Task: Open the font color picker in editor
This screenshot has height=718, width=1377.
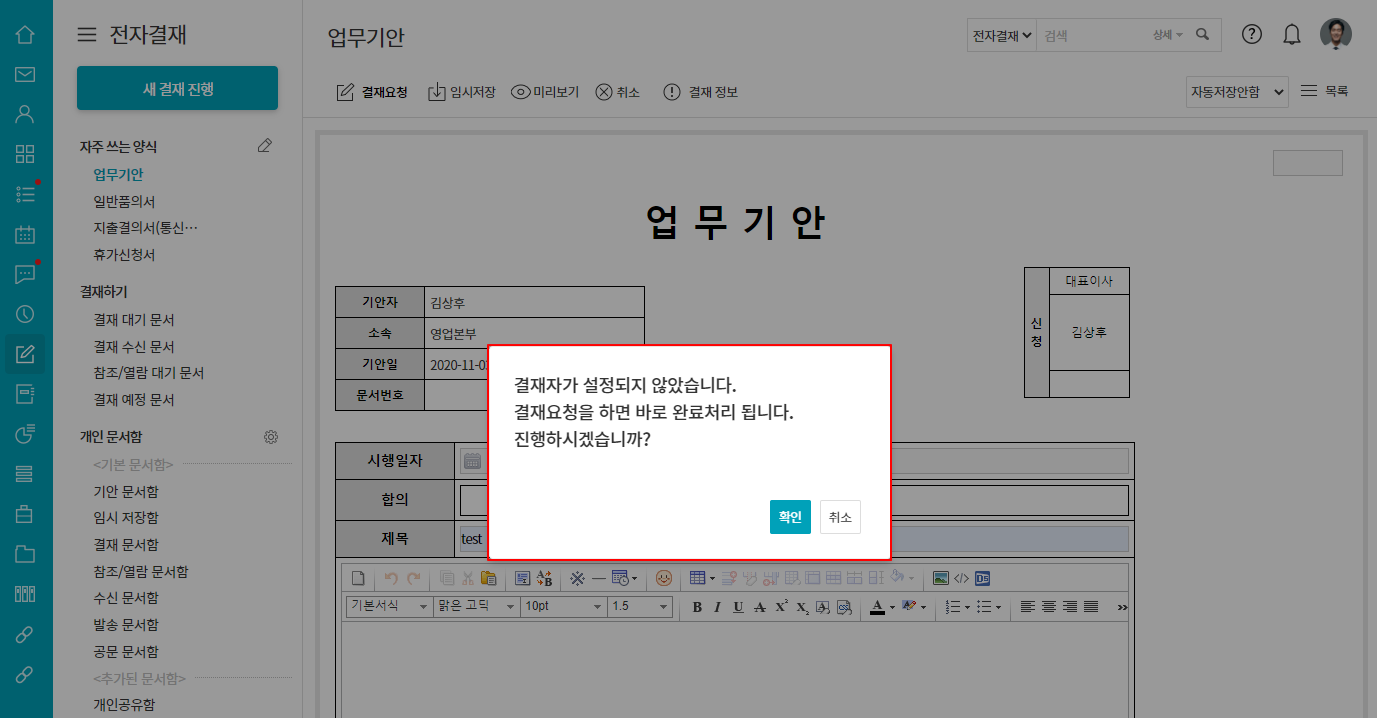Action: click(x=880, y=607)
